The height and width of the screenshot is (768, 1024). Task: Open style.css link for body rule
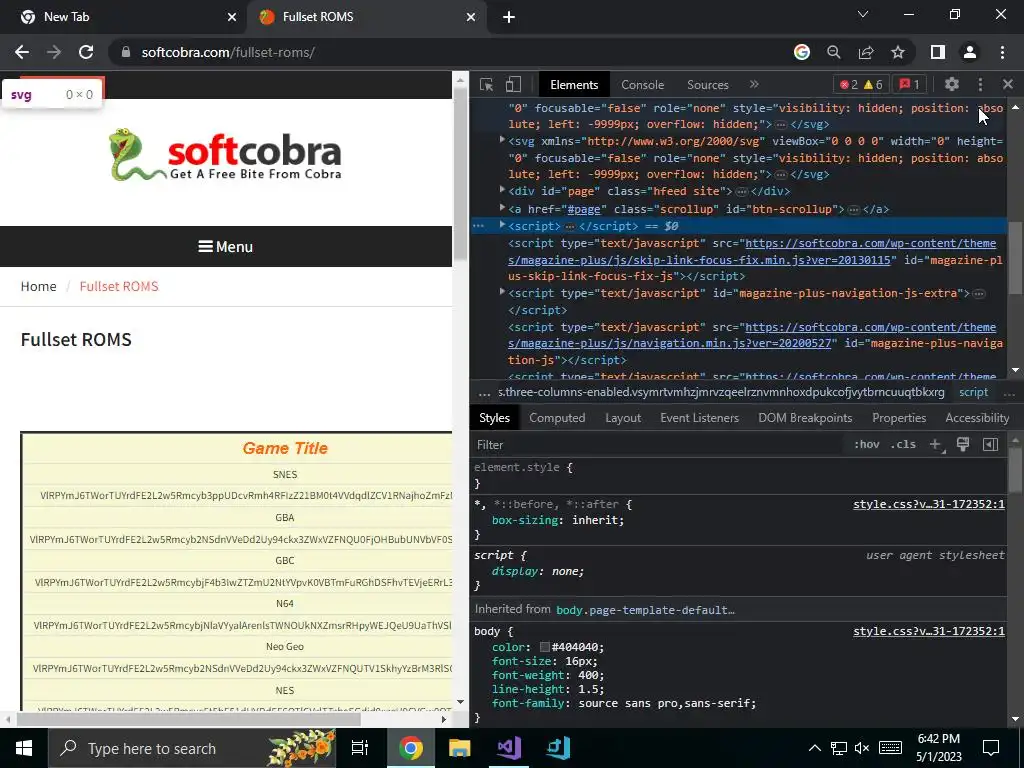(x=929, y=631)
